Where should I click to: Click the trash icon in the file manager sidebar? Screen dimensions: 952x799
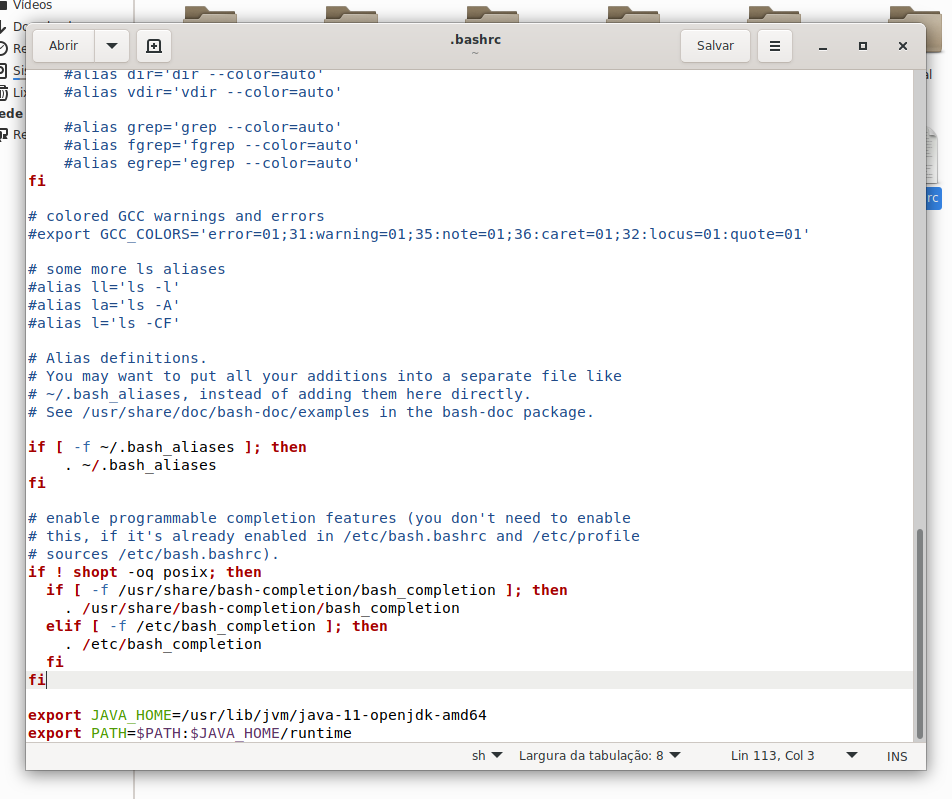pyautogui.click(x=5, y=93)
